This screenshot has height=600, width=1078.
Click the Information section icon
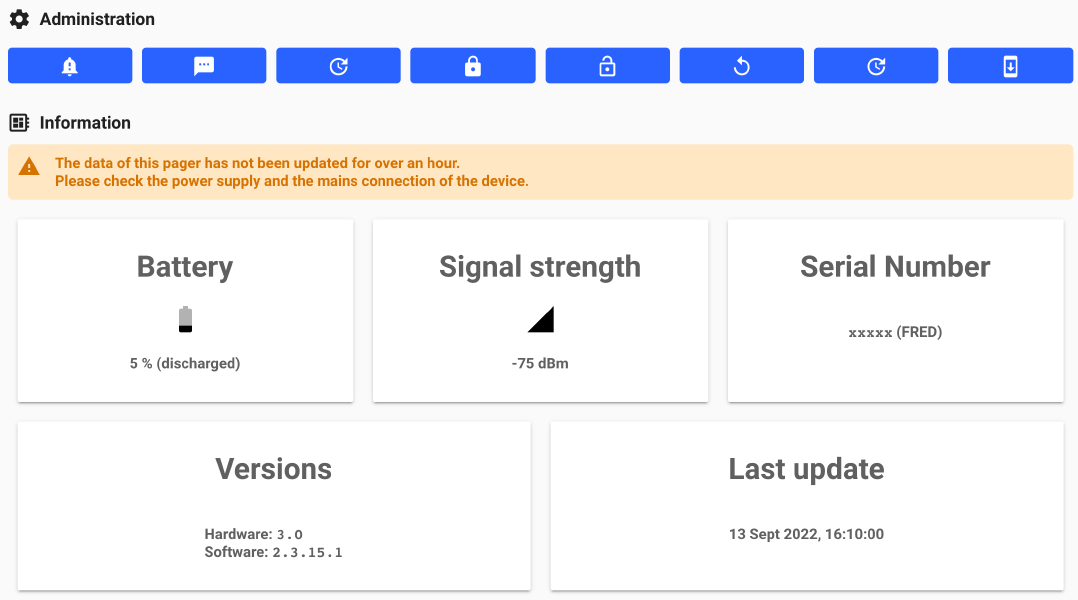19,123
